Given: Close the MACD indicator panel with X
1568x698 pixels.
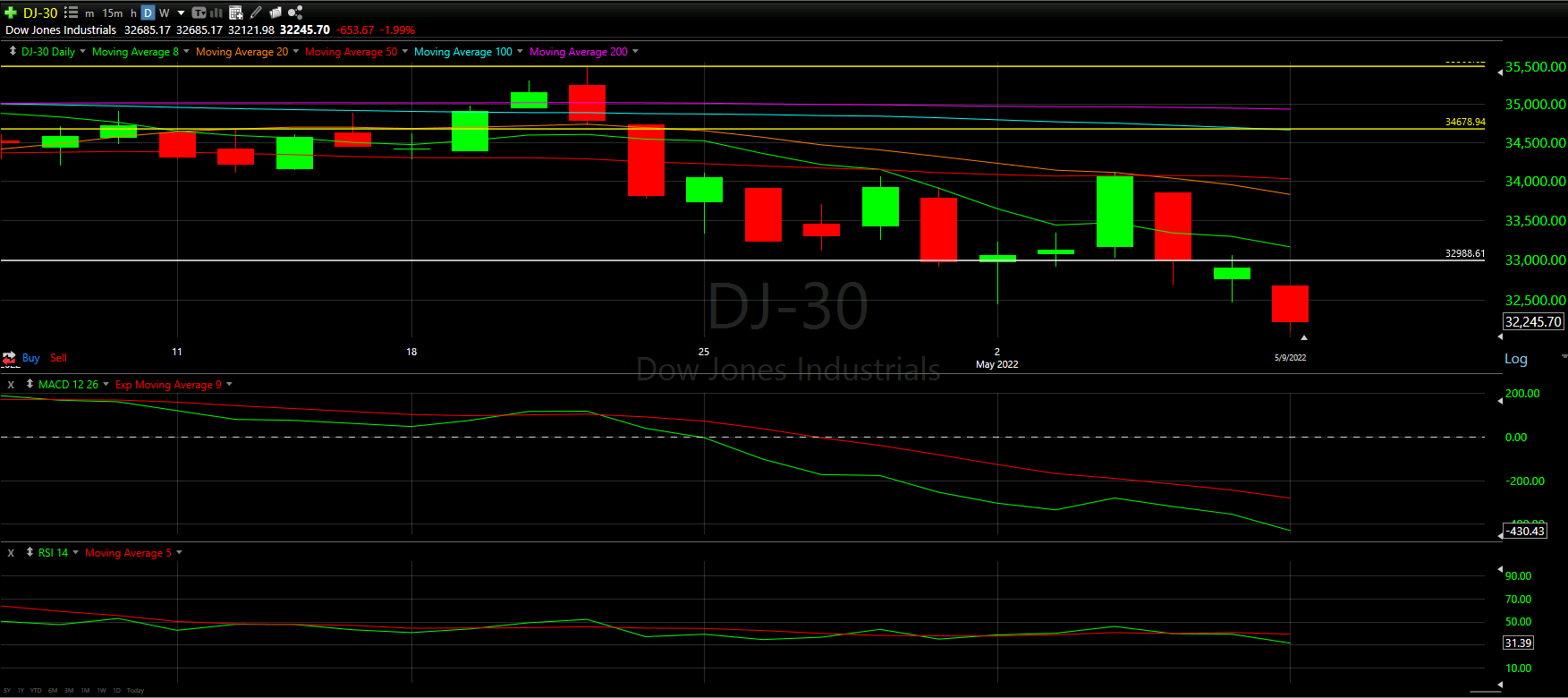Looking at the screenshot, I should point(11,385).
